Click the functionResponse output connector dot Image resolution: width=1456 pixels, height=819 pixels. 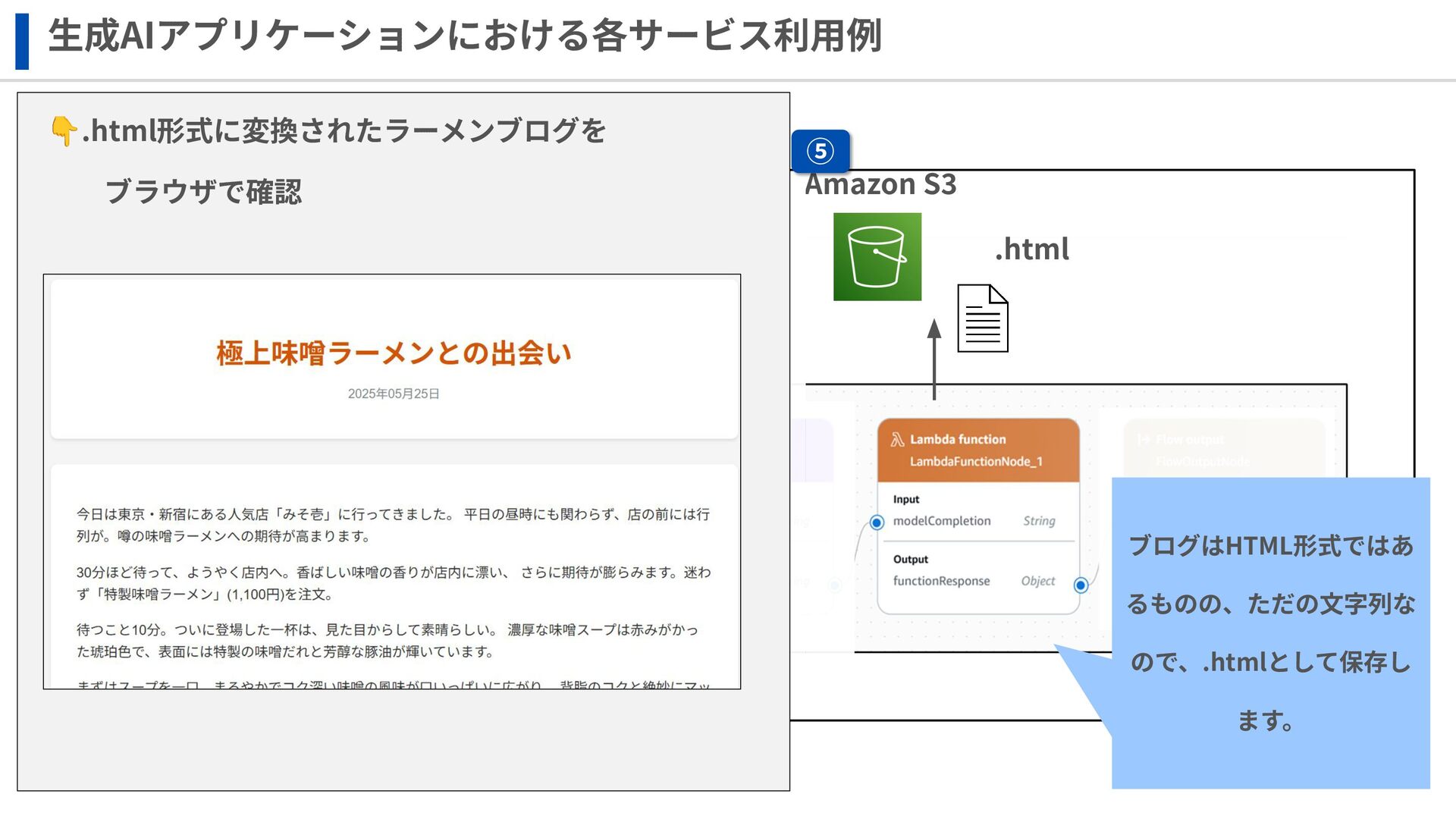click(x=1081, y=585)
